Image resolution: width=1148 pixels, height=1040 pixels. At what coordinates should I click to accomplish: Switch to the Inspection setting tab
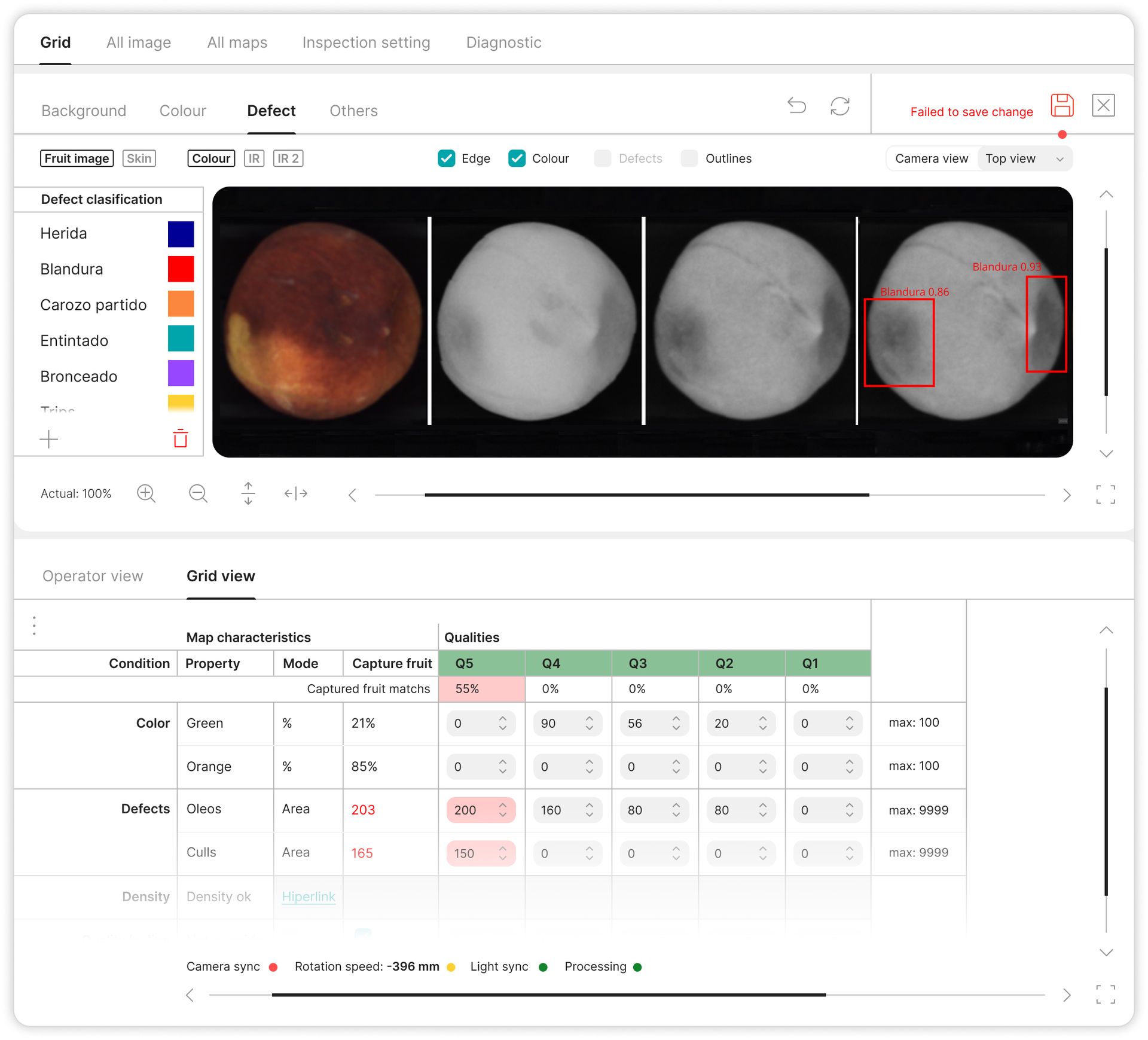point(366,42)
